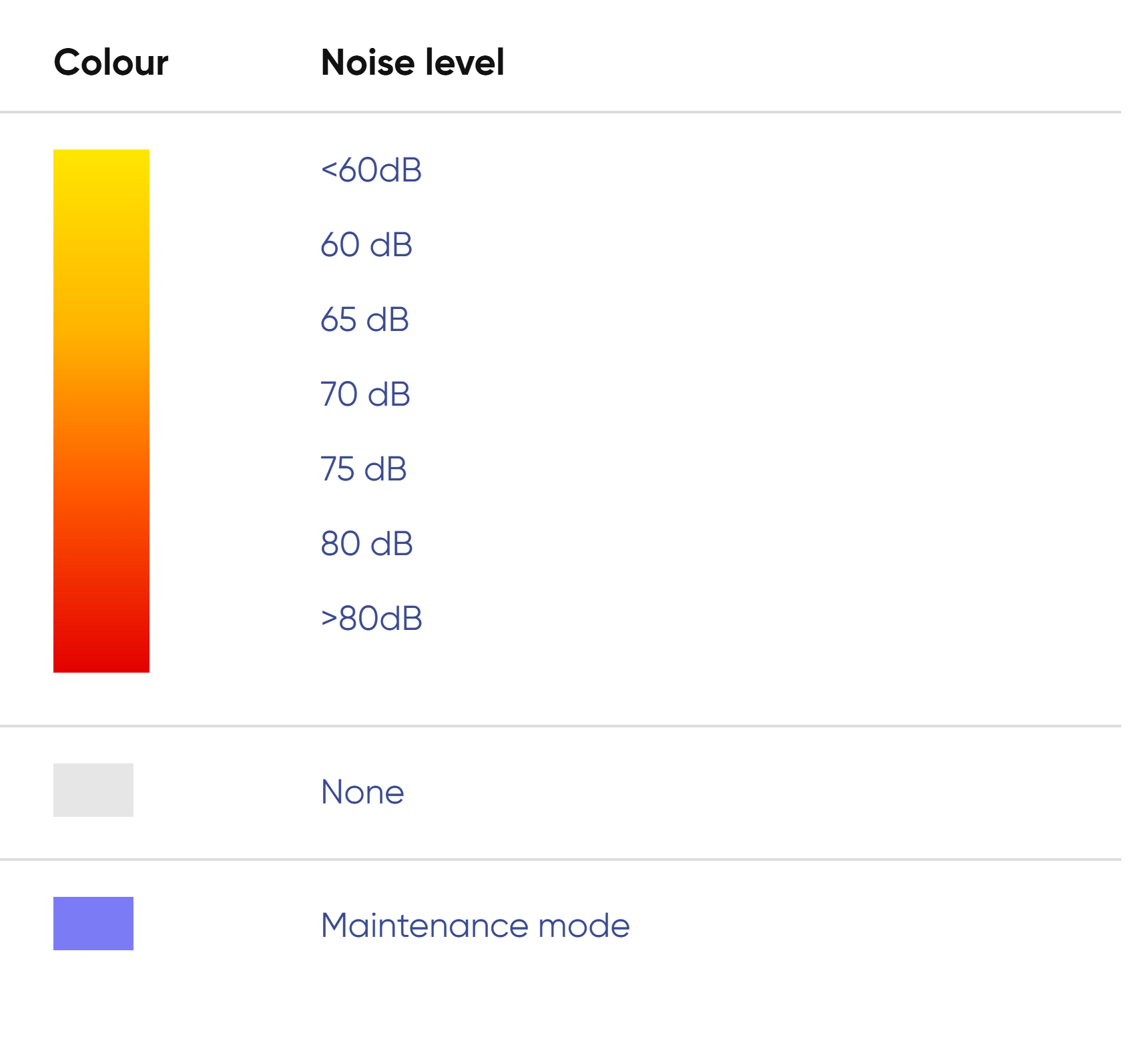Click the Noise level column header
The height and width of the screenshot is (1041, 1148).
[x=412, y=63]
